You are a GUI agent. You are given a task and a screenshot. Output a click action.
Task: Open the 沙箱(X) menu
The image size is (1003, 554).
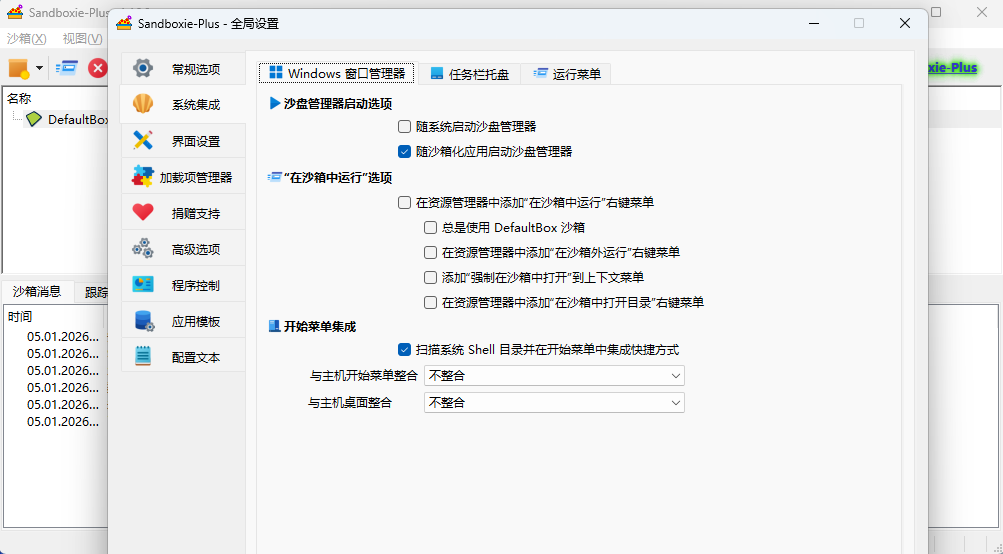pyautogui.click(x=27, y=39)
